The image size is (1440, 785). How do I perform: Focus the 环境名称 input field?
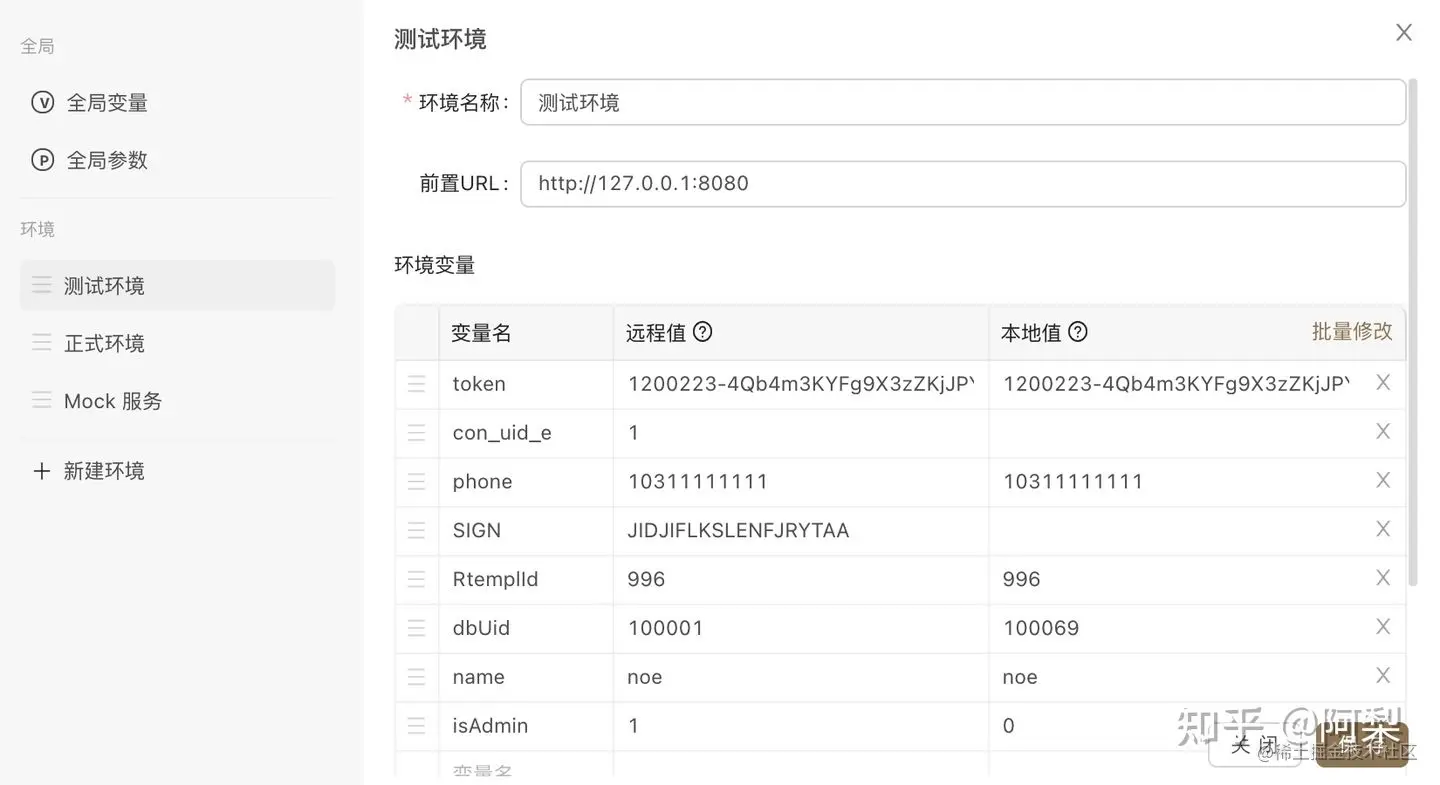click(x=963, y=102)
